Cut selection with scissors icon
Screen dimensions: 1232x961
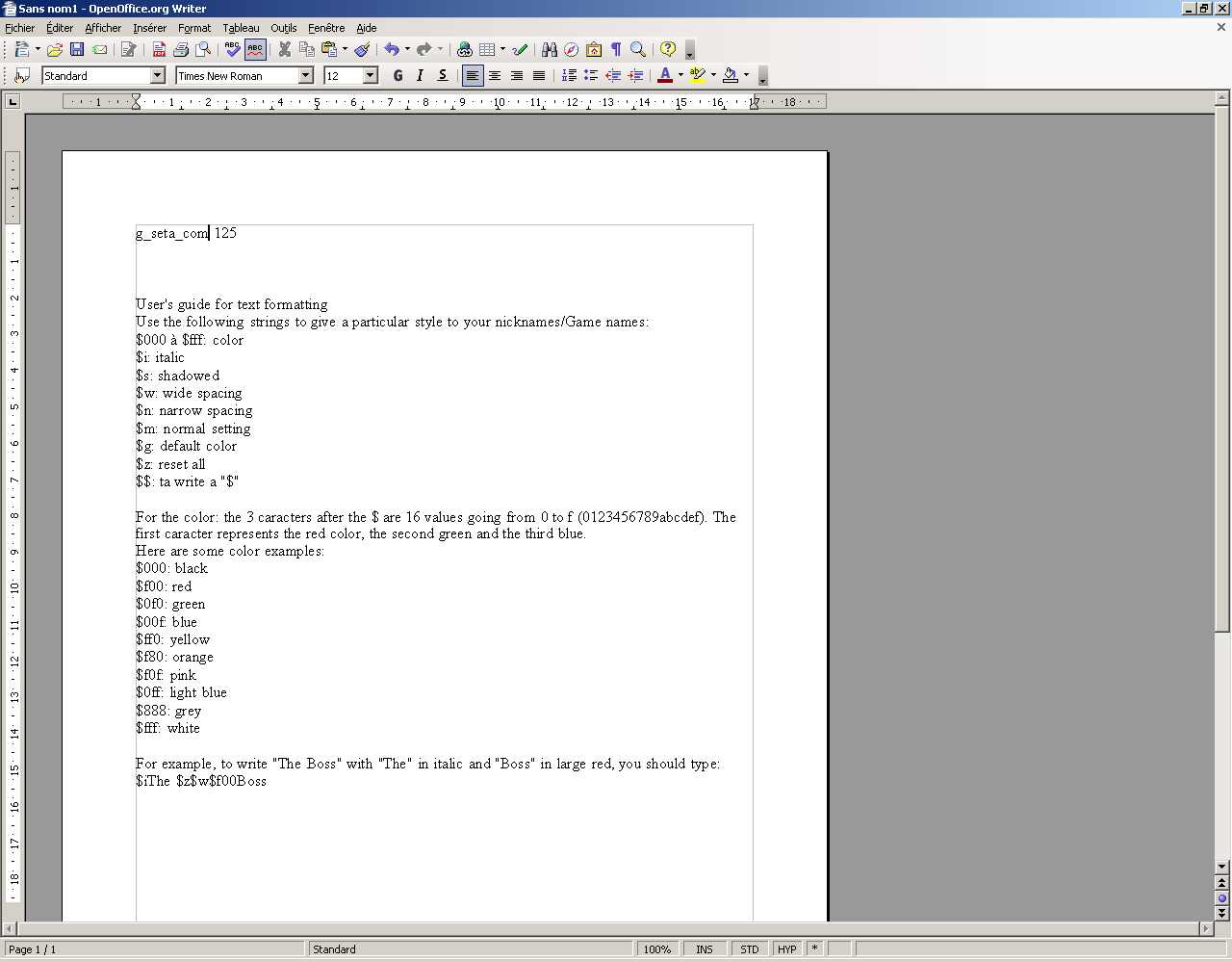coord(285,49)
